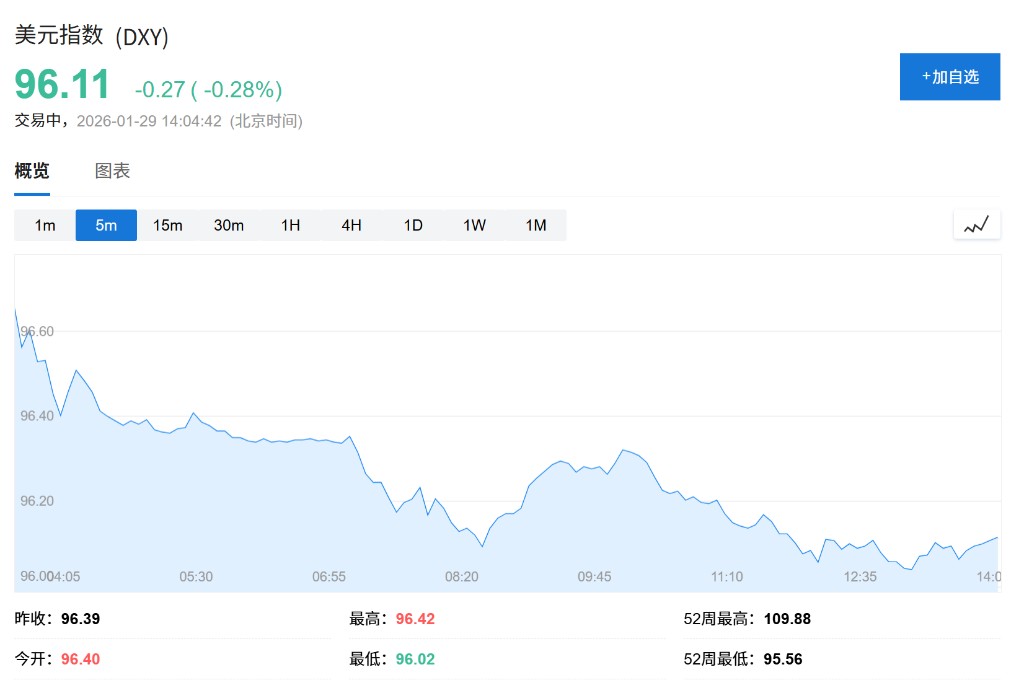The width and height of the screenshot is (1024, 694).
Task: Set chart interval to 4H
Action: tap(351, 225)
